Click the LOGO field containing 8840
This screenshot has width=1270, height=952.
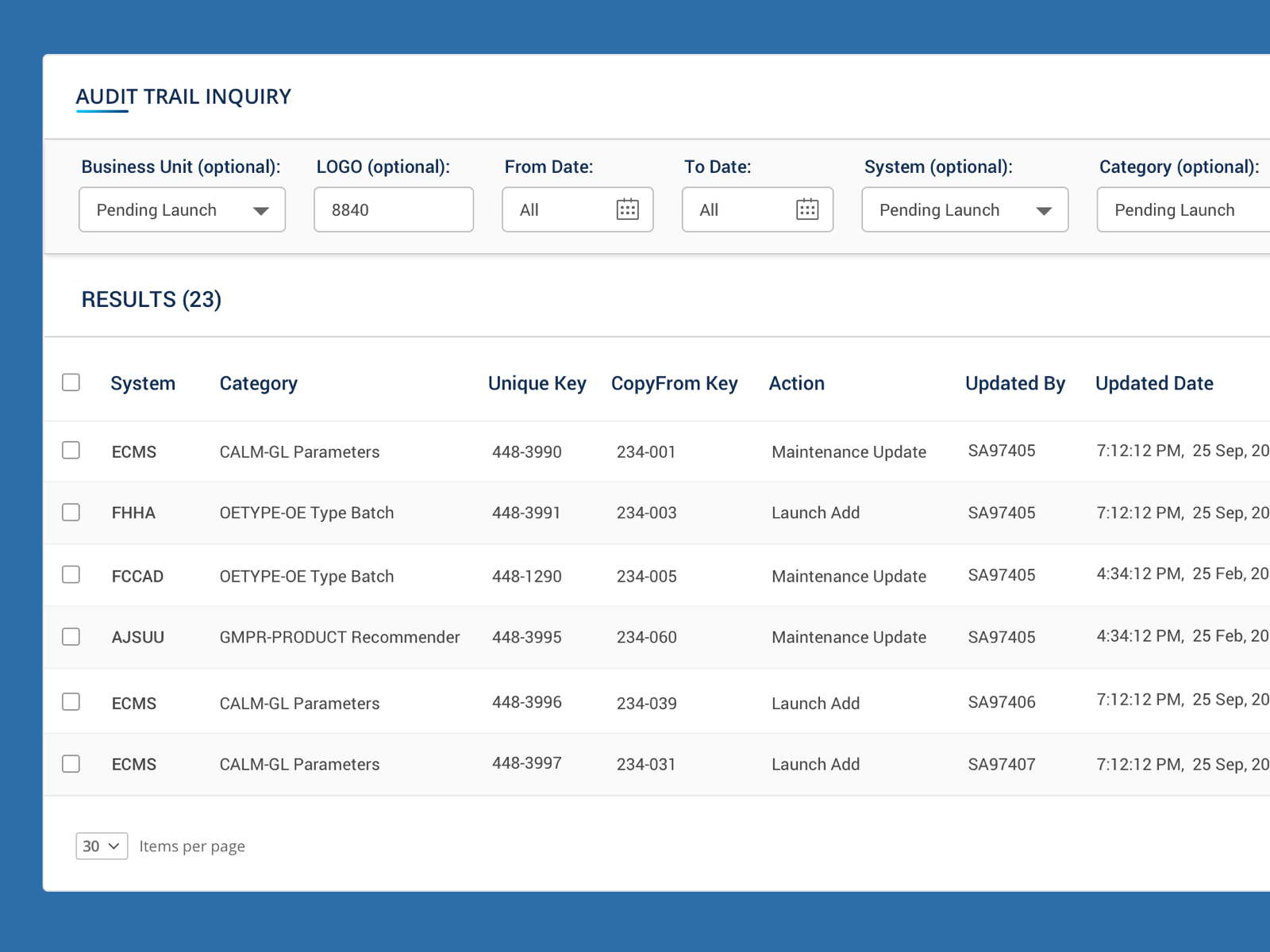tap(394, 209)
